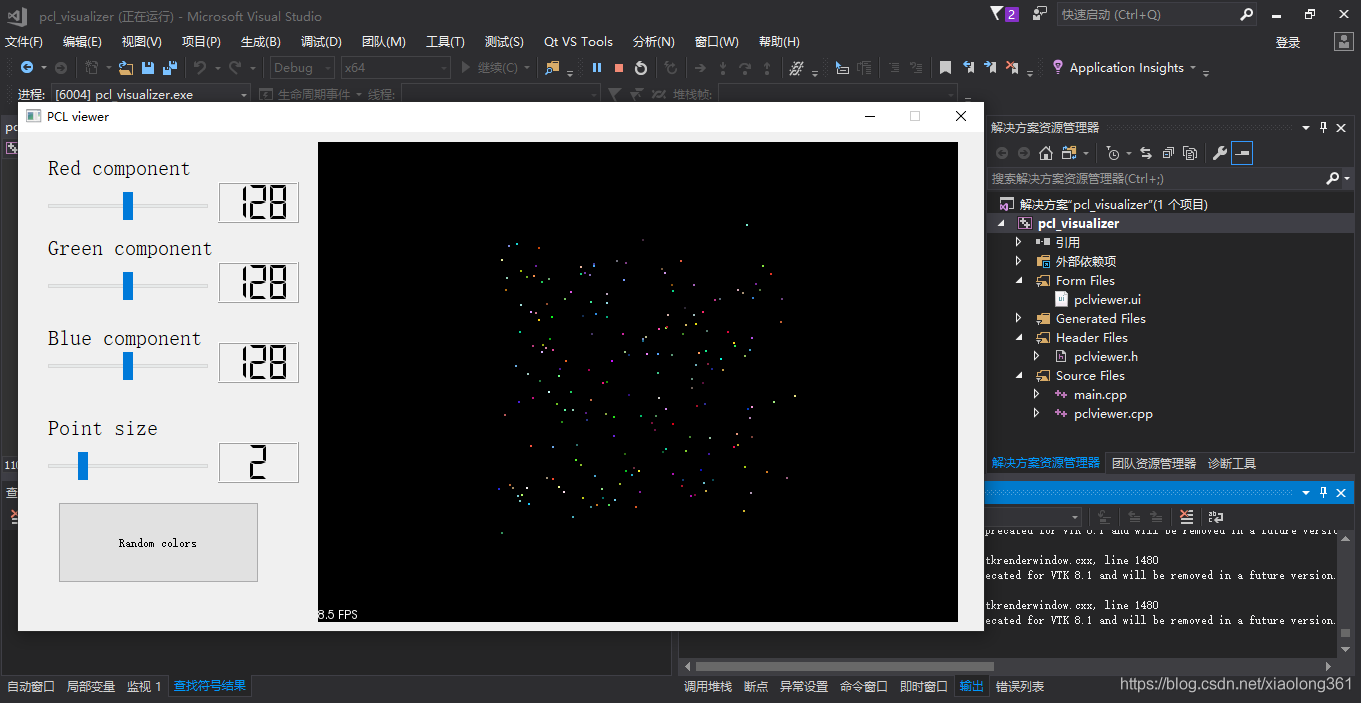This screenshot has height=703, width=1361.
Task: Click the Save icon in toolbar
Action: (148, 68)
